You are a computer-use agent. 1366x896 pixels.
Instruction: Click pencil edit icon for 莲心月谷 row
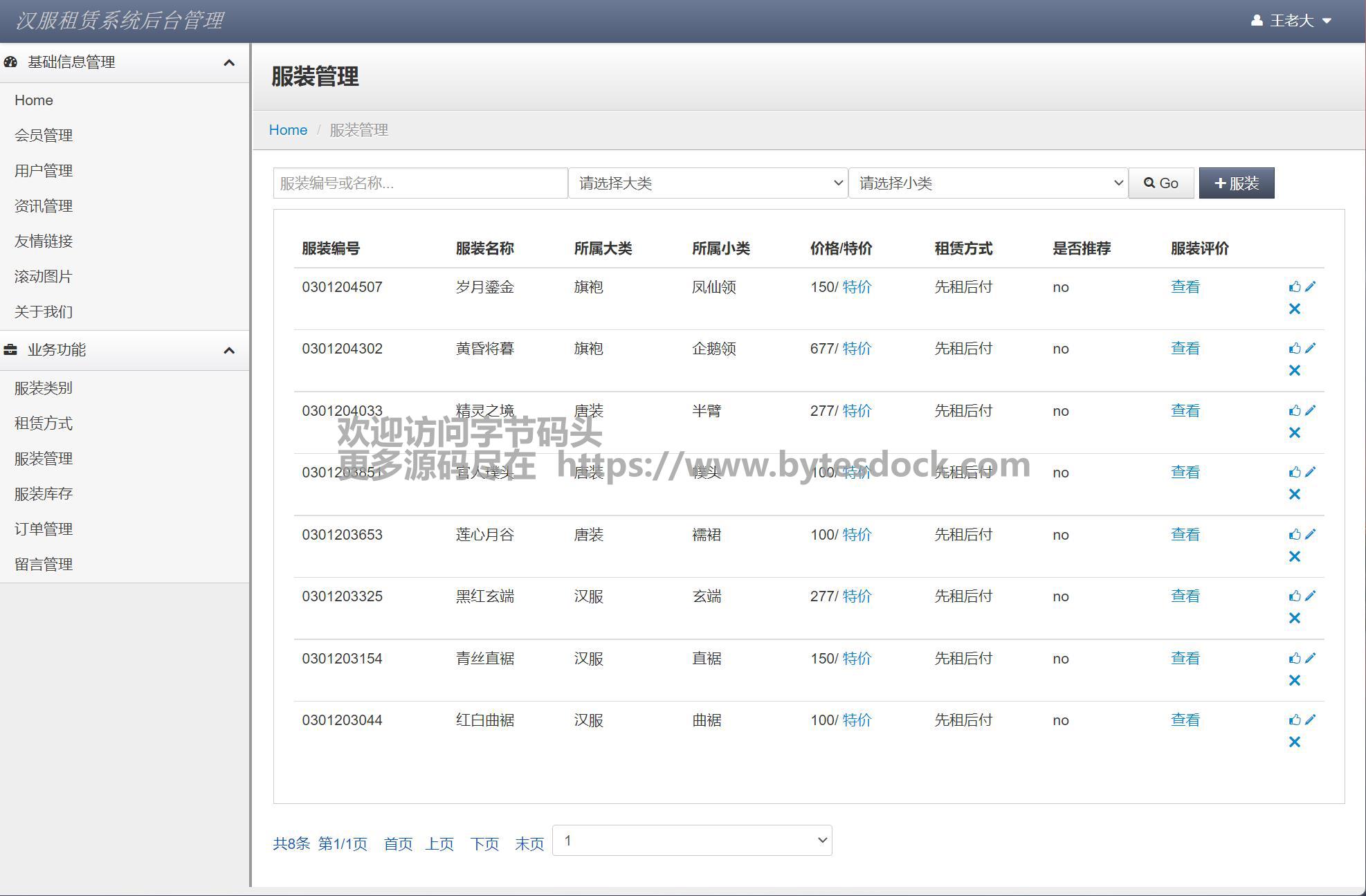[x=1310, y=534]
